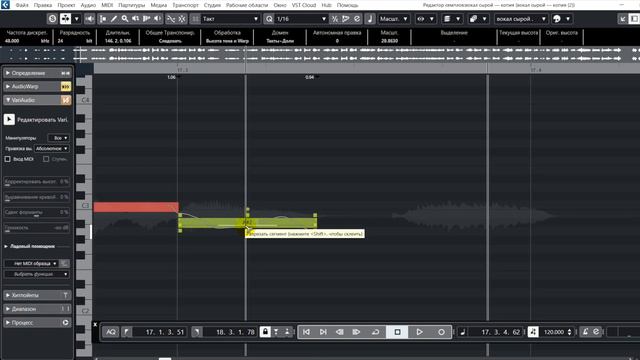Adjust the Сдвиг форманты slider

(37, 213)
